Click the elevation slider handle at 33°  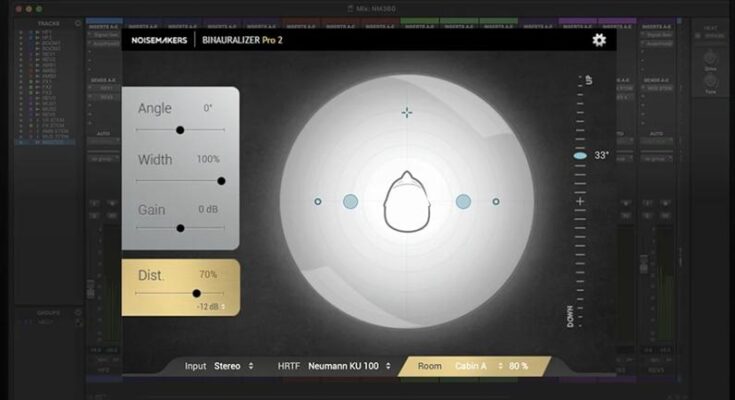[x=580, y=156]
